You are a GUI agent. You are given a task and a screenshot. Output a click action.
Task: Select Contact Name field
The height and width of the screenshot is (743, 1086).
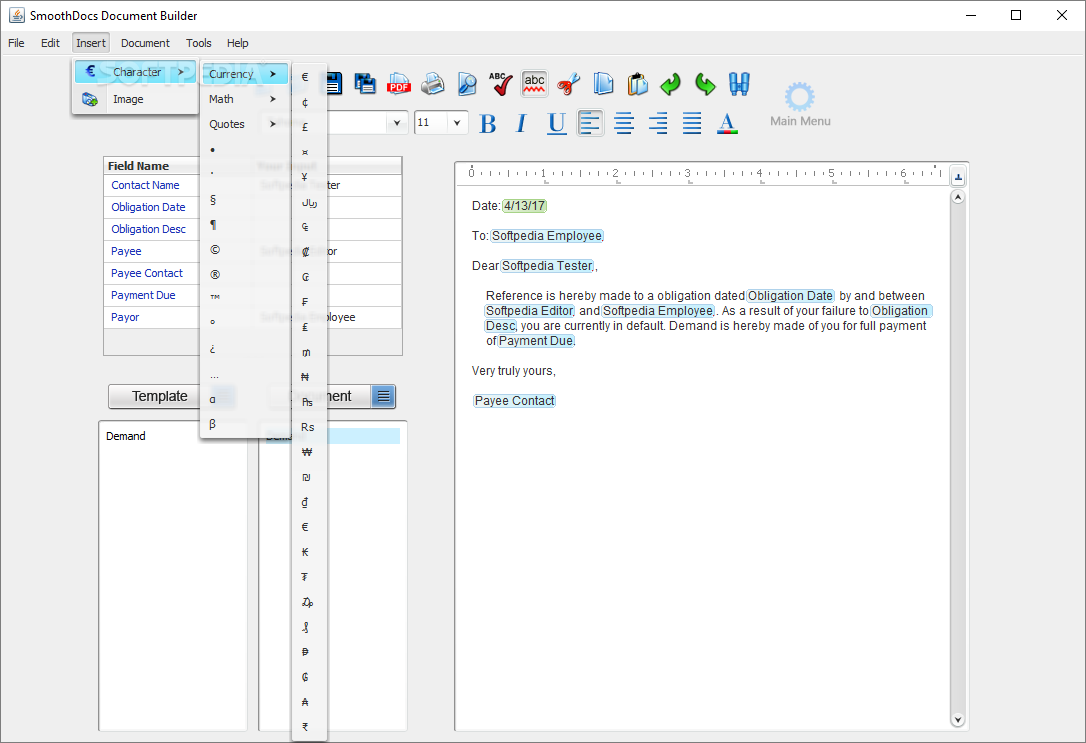(x=145, y=185)
